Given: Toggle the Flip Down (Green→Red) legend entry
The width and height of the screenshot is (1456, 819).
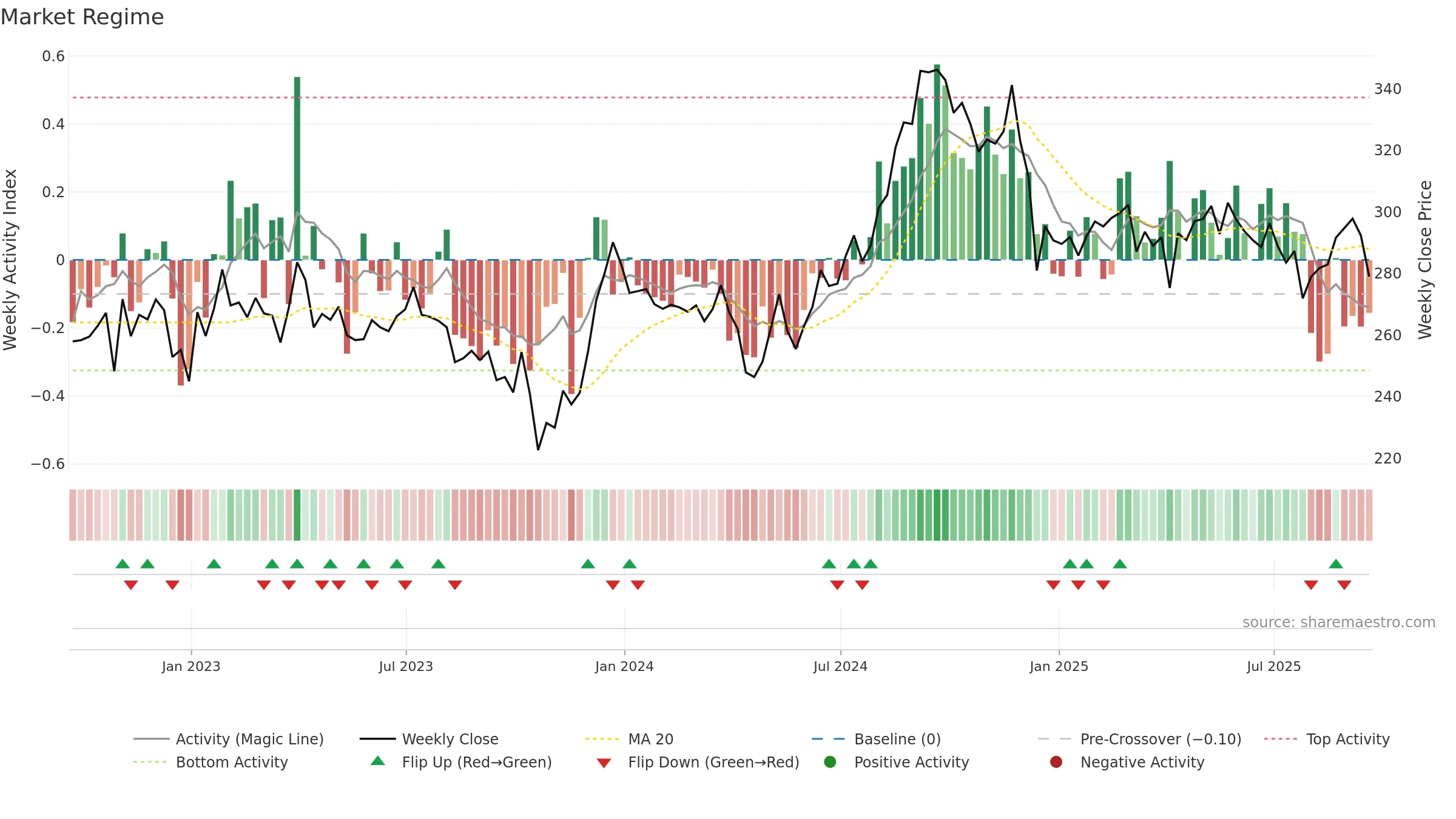Looking at the screenshot, I should (698, 762).
